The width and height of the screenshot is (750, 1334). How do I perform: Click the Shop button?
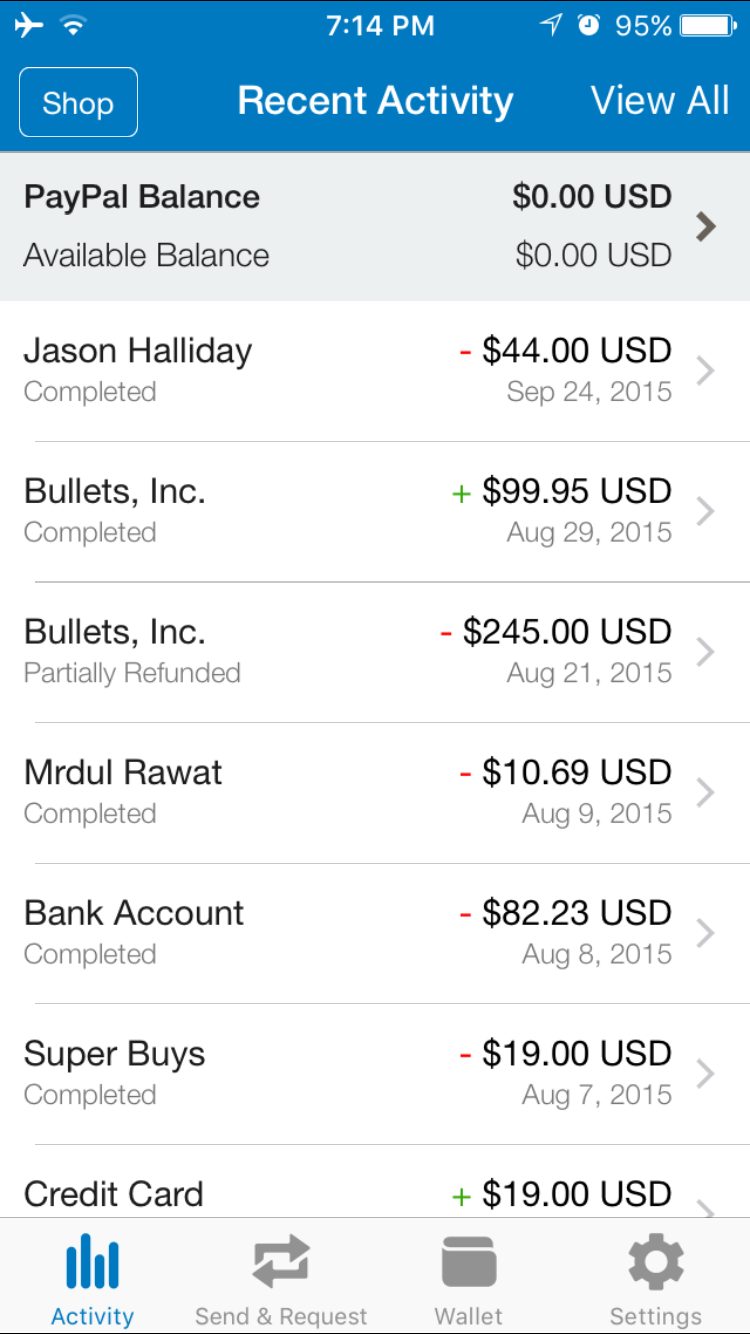coord(78,102)
